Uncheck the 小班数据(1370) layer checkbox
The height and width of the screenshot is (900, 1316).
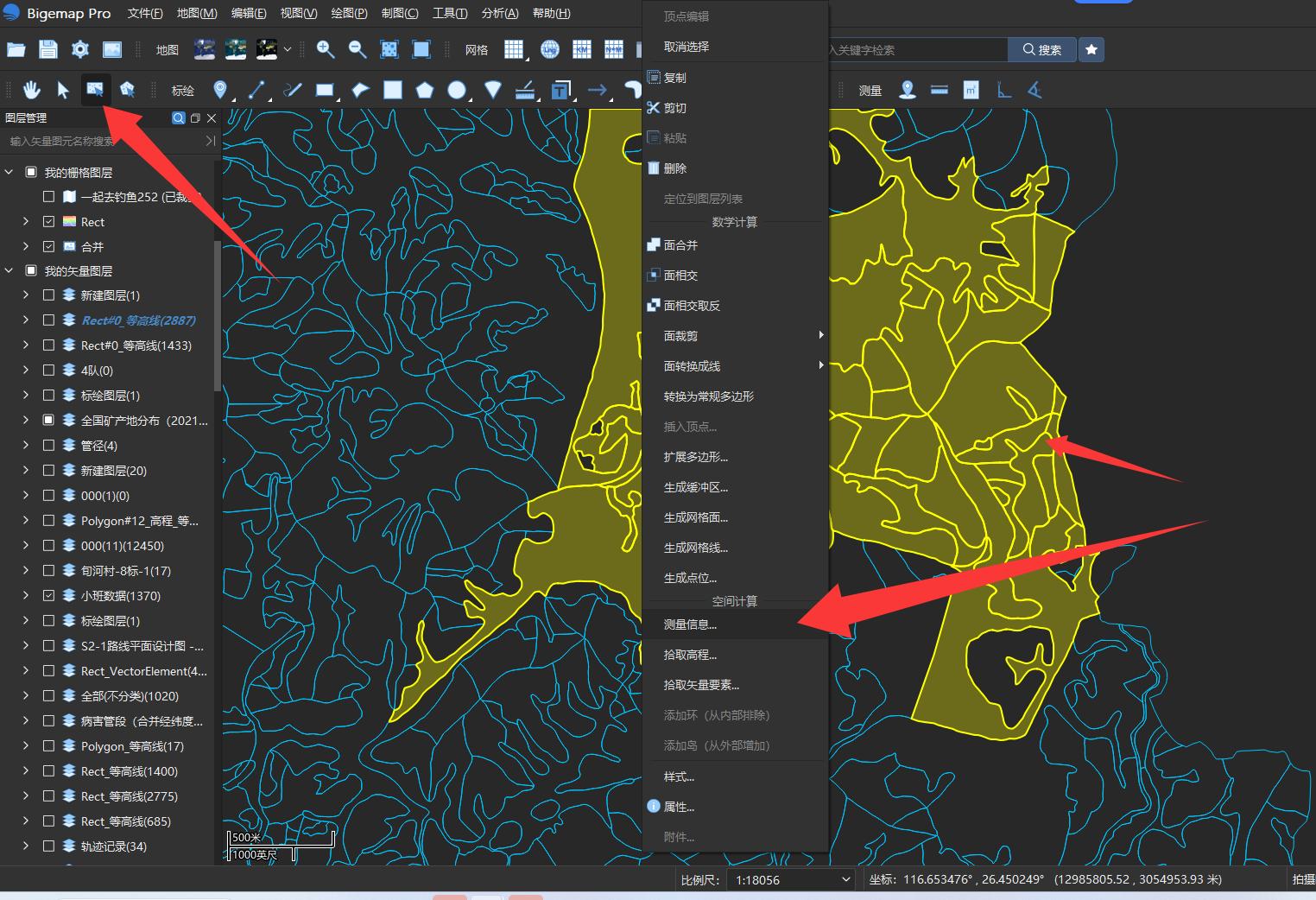[48, 595]
